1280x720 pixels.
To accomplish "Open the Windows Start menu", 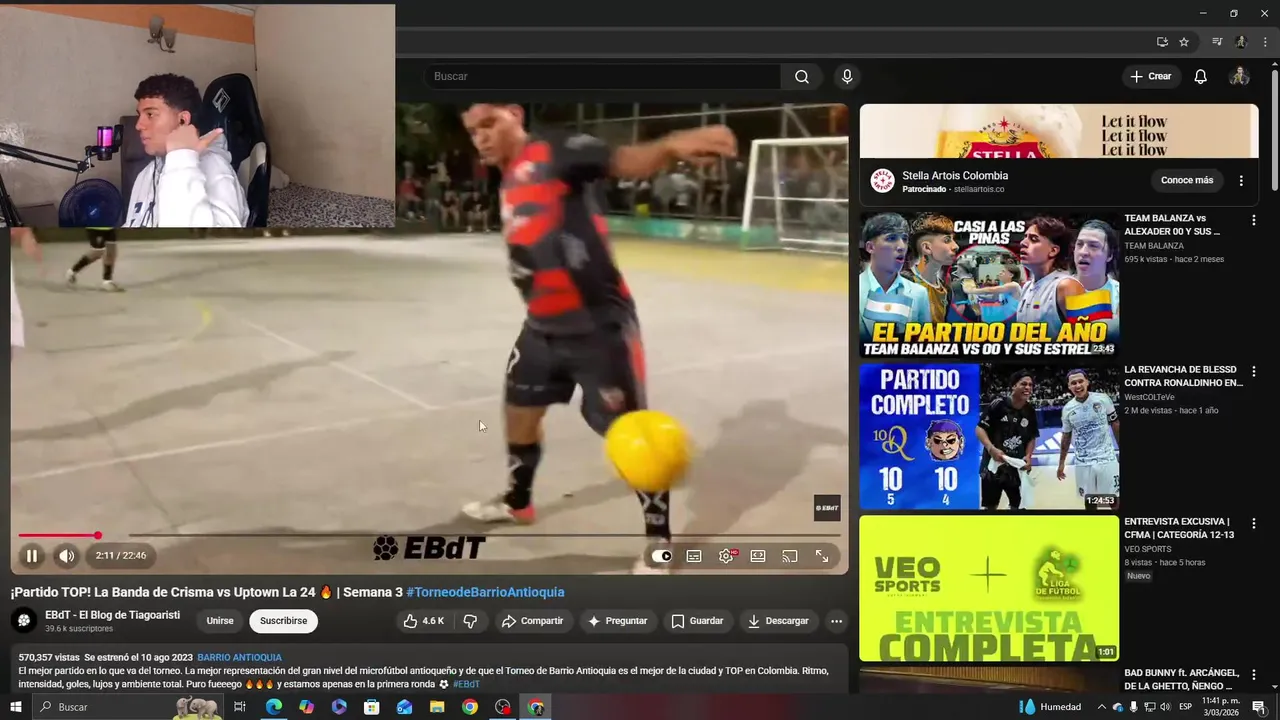I will [x=15, y=707].
